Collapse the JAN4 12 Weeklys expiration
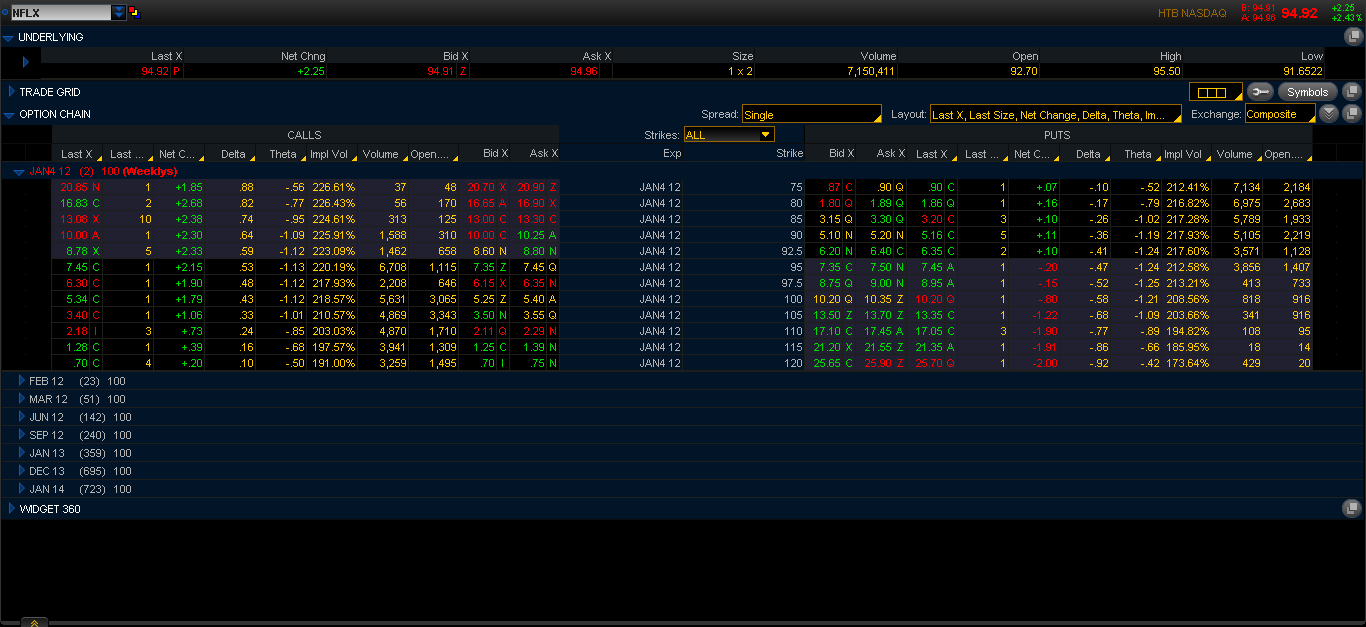This screenshot has height=627, width=1366. click(18, 171)
